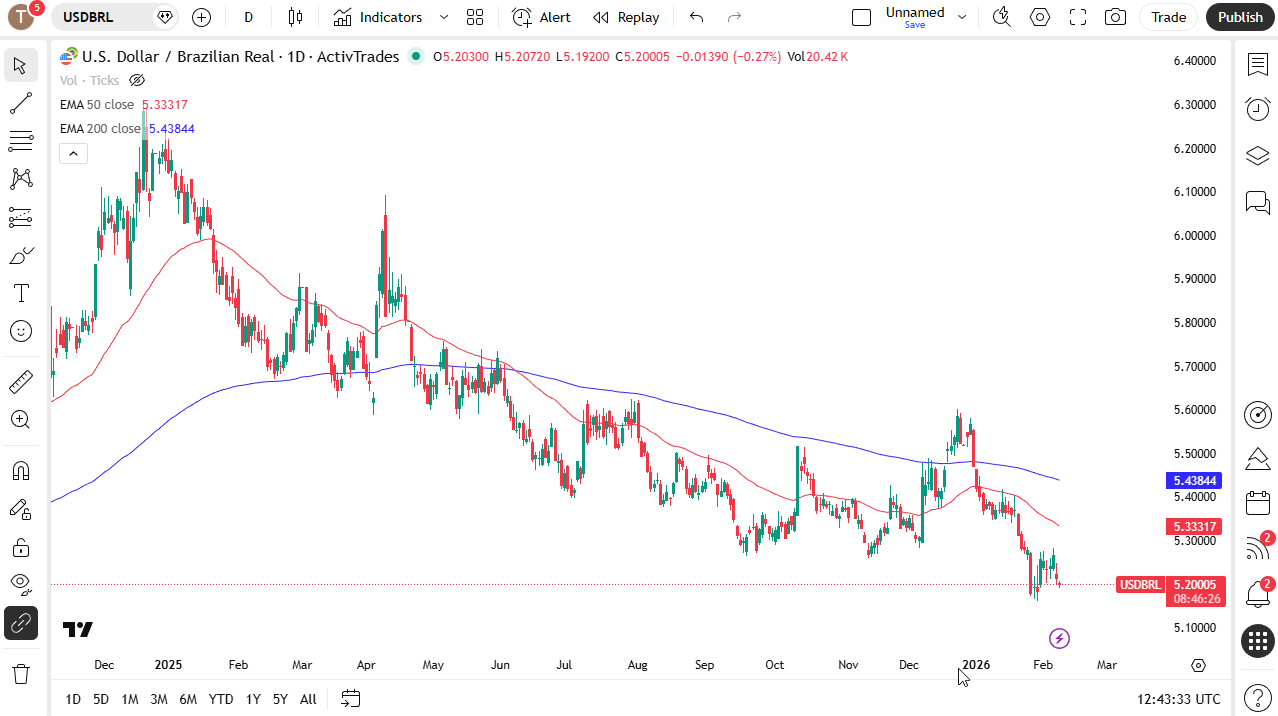The image size is (1278, 716).
Task: Start bar Replay mode
Action: point(626,17)
